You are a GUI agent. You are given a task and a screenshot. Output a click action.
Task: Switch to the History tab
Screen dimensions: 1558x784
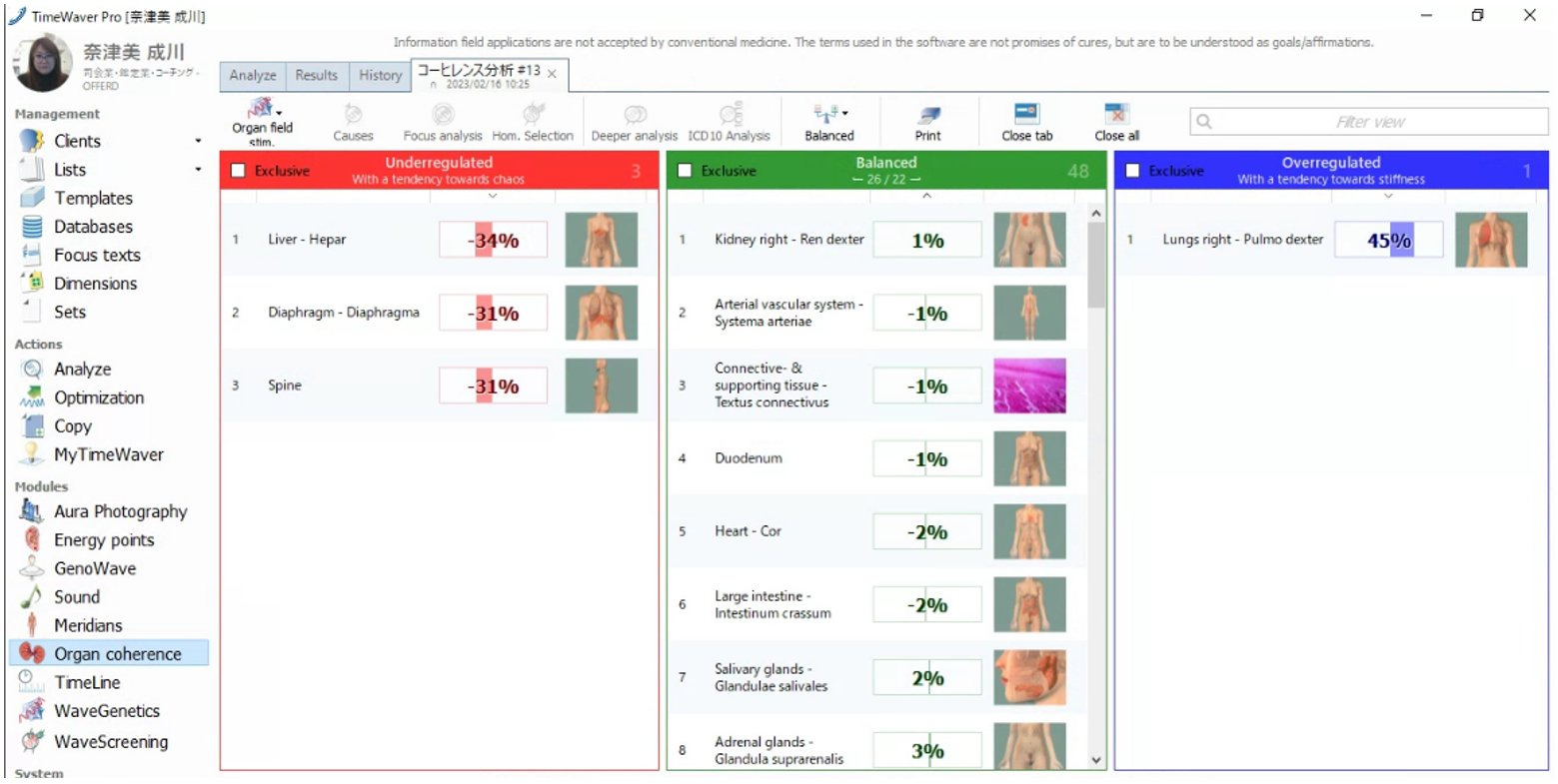(380, 76)
